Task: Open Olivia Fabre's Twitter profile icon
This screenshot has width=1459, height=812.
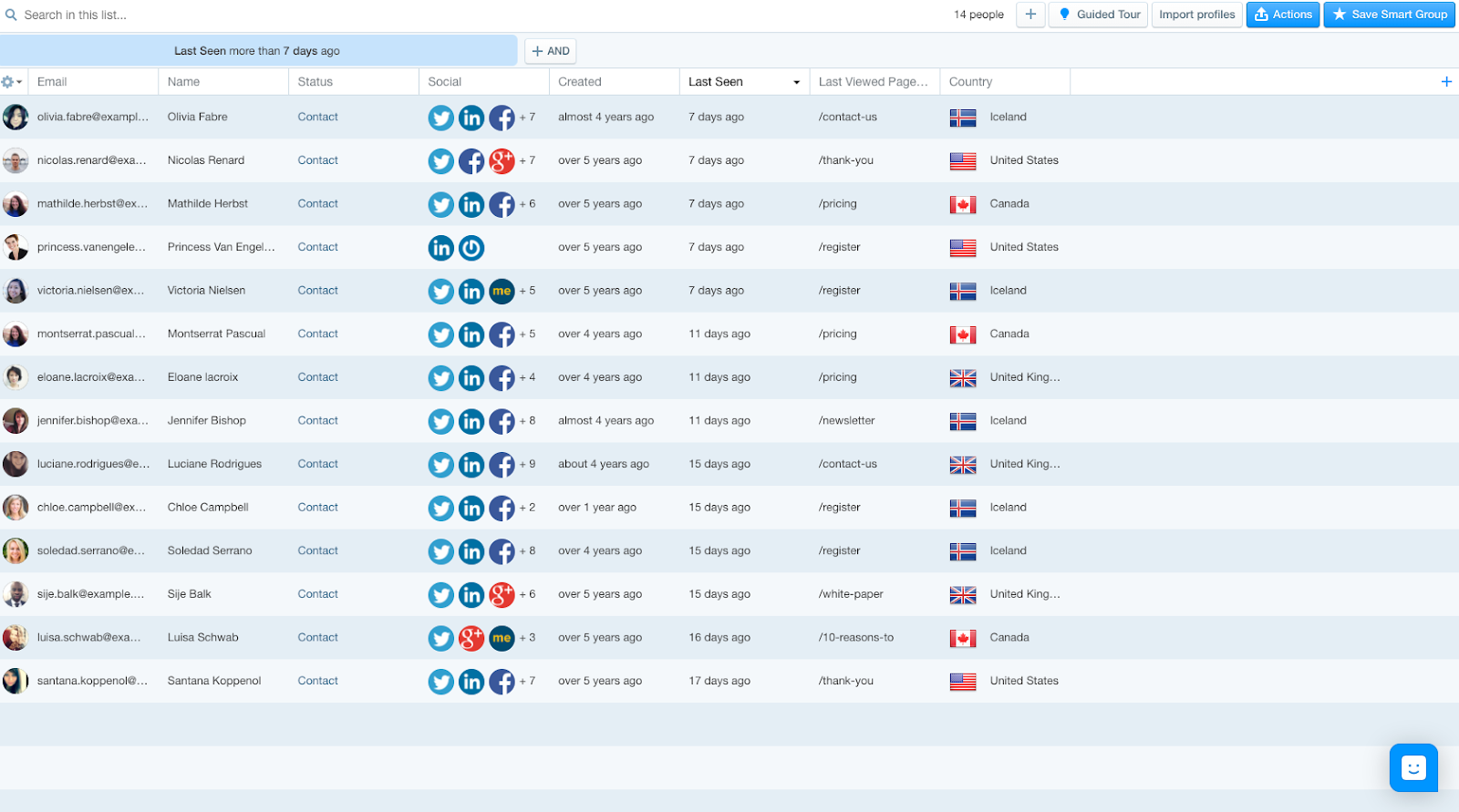Action: point(441,118)
